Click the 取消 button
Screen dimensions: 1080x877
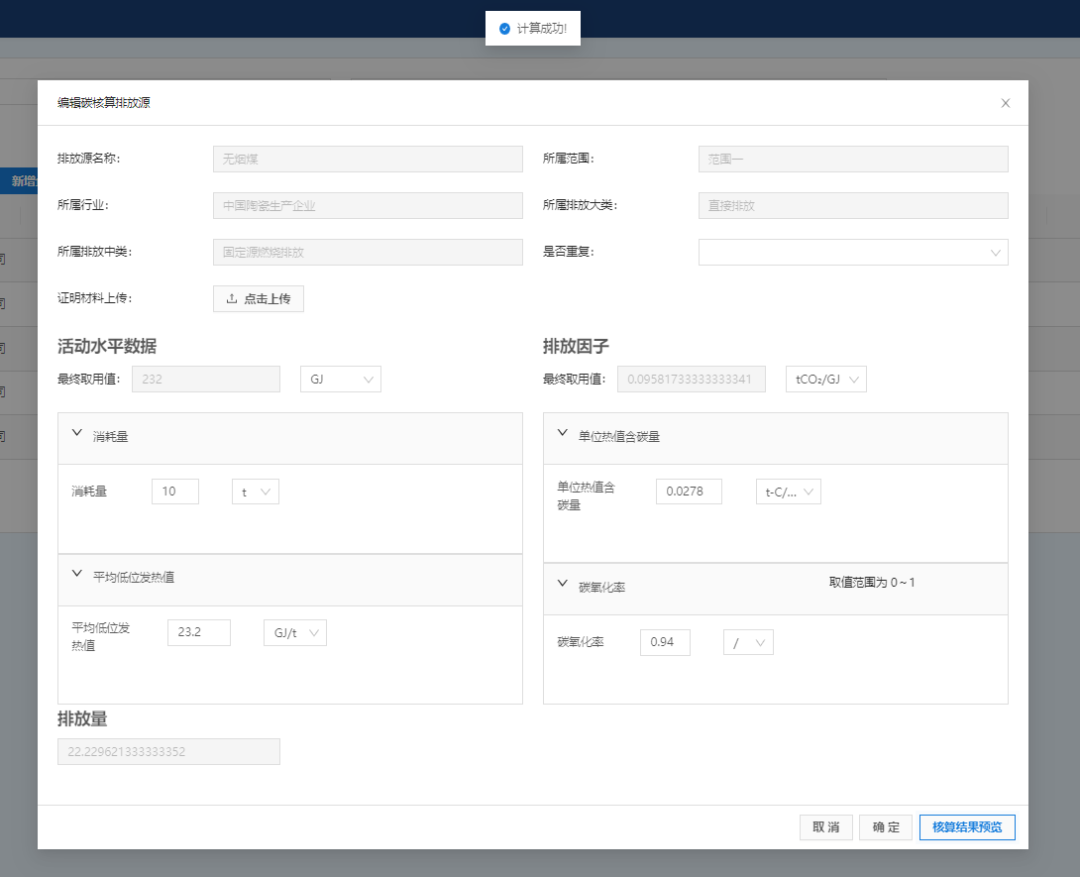pyautogui.click(x=825, y=827)
